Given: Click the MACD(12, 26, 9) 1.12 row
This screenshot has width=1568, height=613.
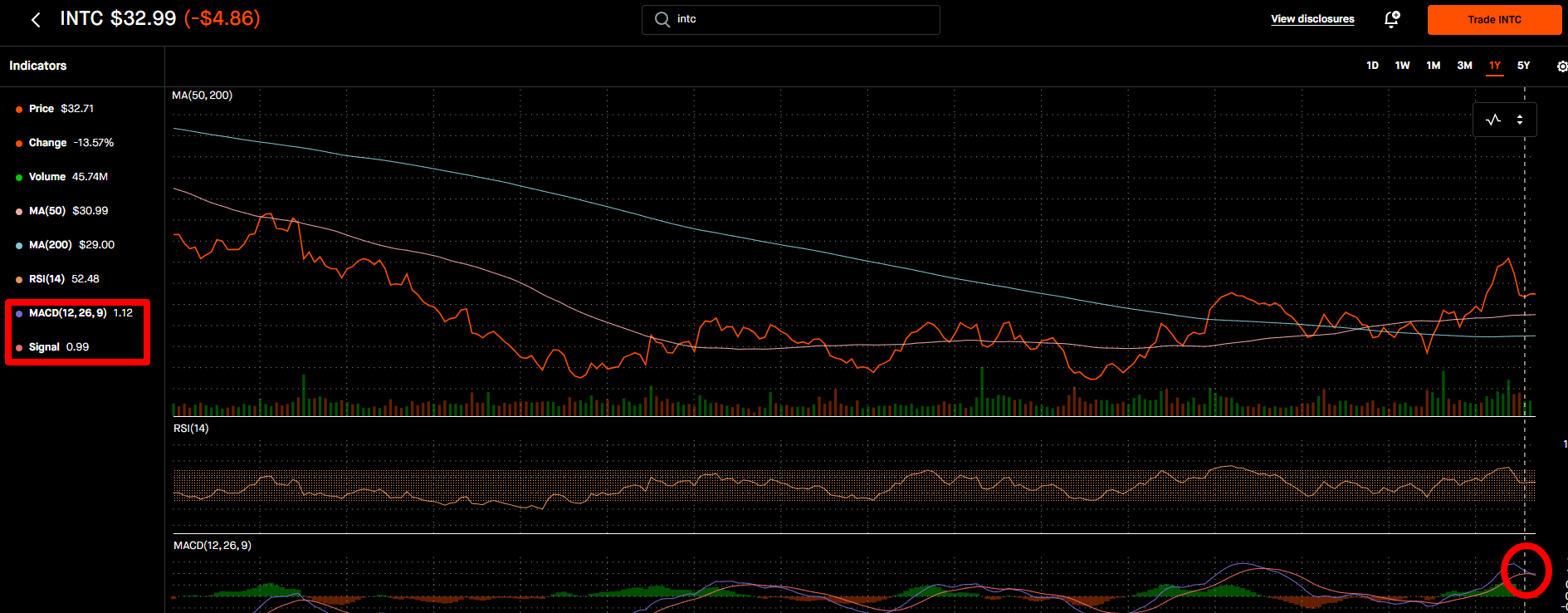Looking at the screenshot, I should (74, 313).
